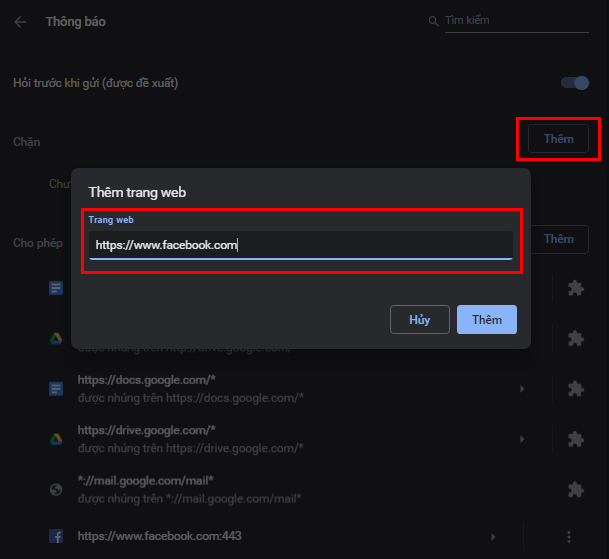Click the Google Docs icon beside docs.google.com/*
This screenshot has height=559, width=609.
56,388
